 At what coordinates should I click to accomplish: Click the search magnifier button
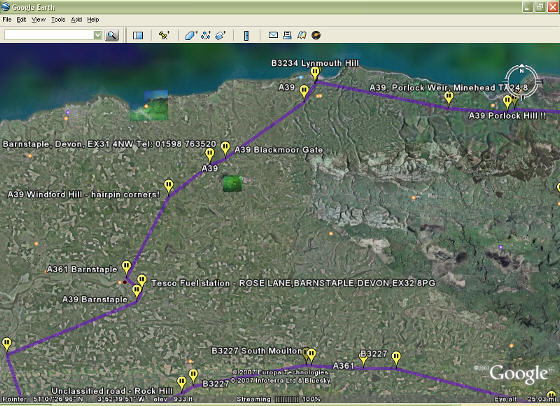pos(112,35)
